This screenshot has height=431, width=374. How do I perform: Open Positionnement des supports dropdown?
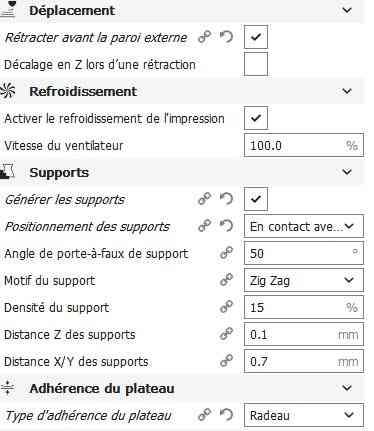click(x=304, y=226)
